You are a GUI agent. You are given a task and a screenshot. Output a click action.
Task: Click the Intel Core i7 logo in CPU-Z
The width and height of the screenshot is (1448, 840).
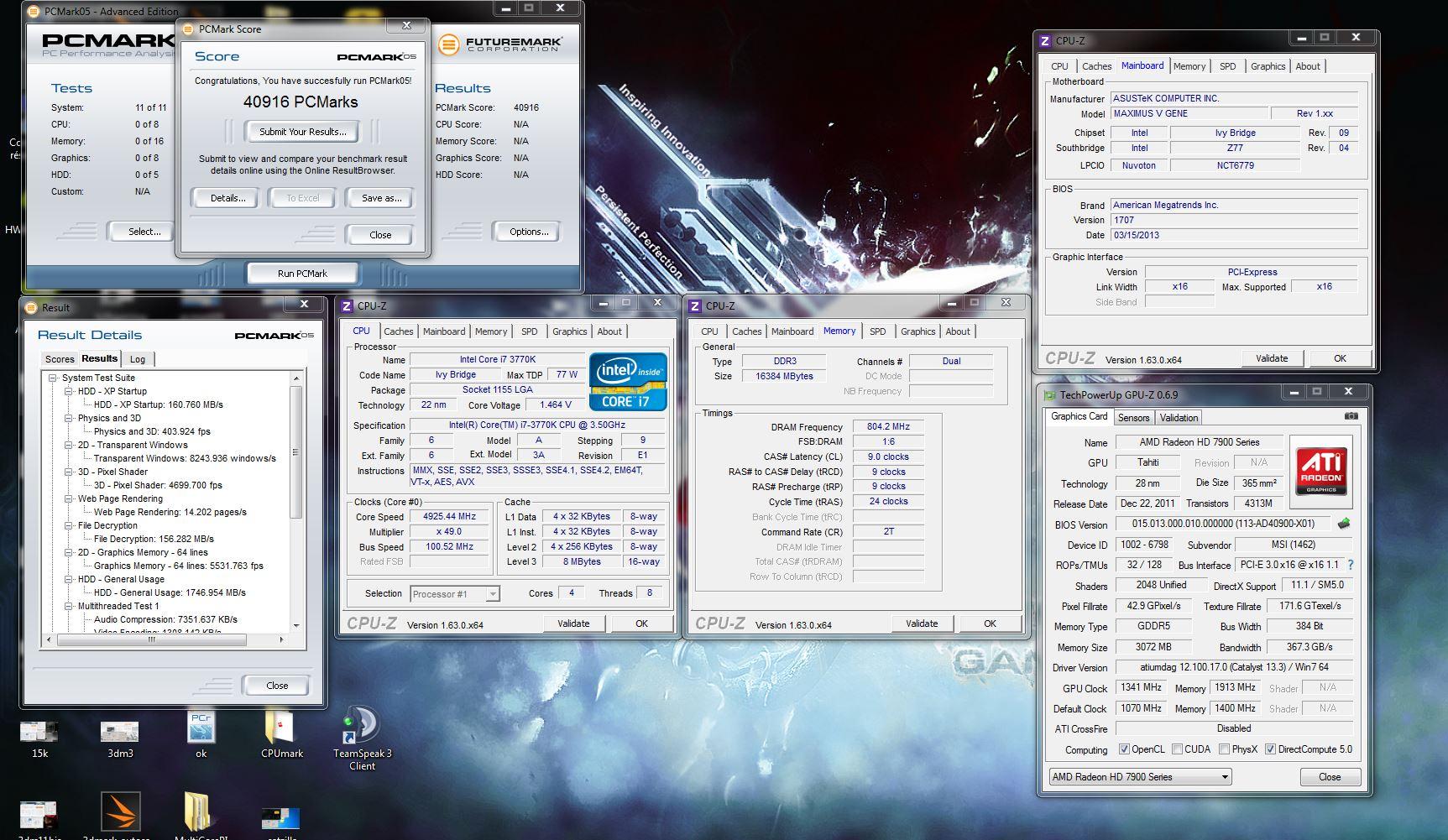[628, 381]
